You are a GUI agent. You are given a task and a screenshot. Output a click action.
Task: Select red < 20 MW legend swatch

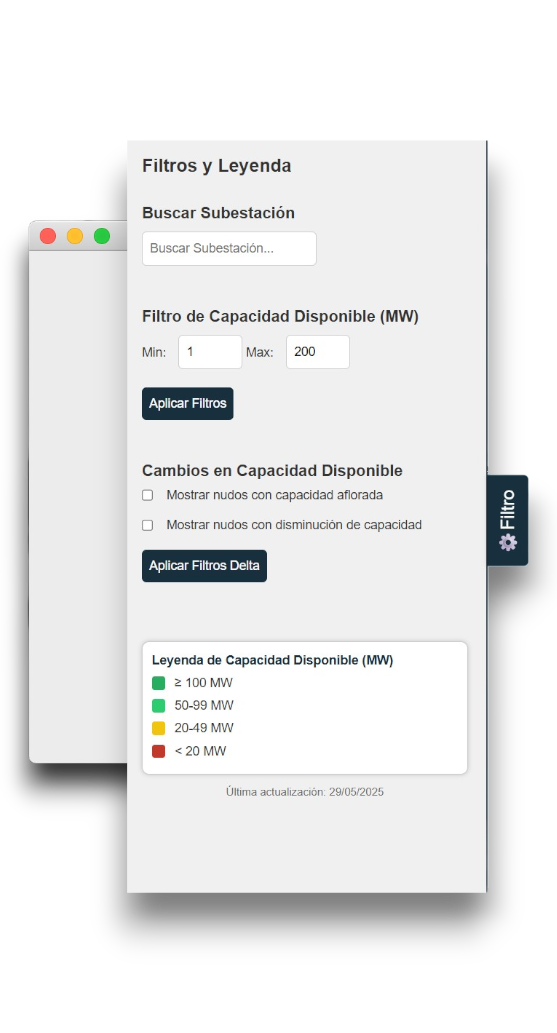click(158, 751)
